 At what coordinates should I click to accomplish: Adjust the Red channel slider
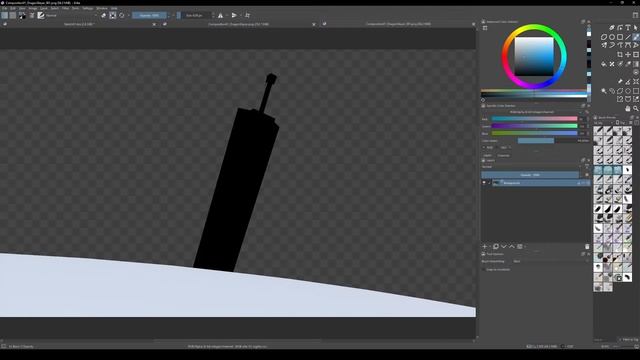coord(534,119)
